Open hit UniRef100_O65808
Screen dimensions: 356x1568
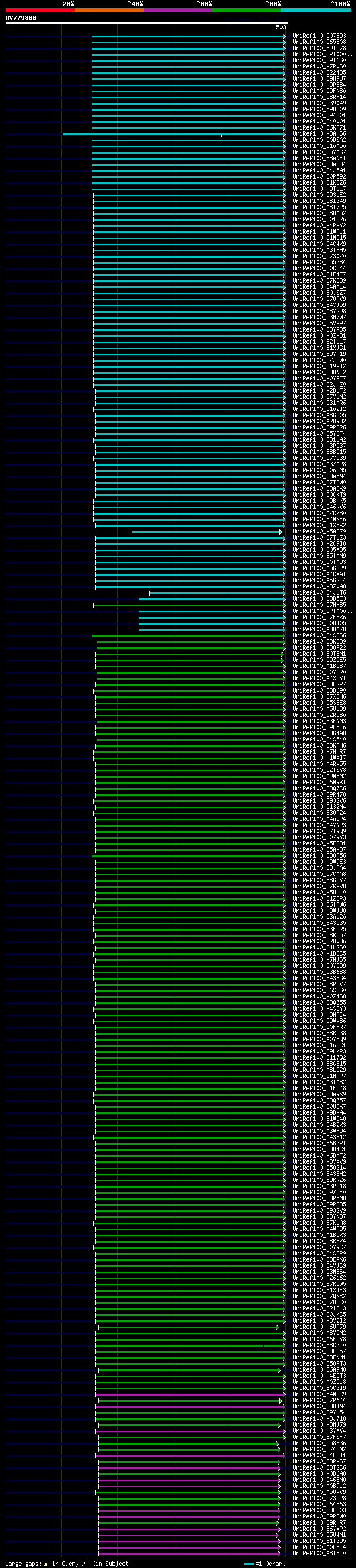pyautogui.click(x=319, y=42)
